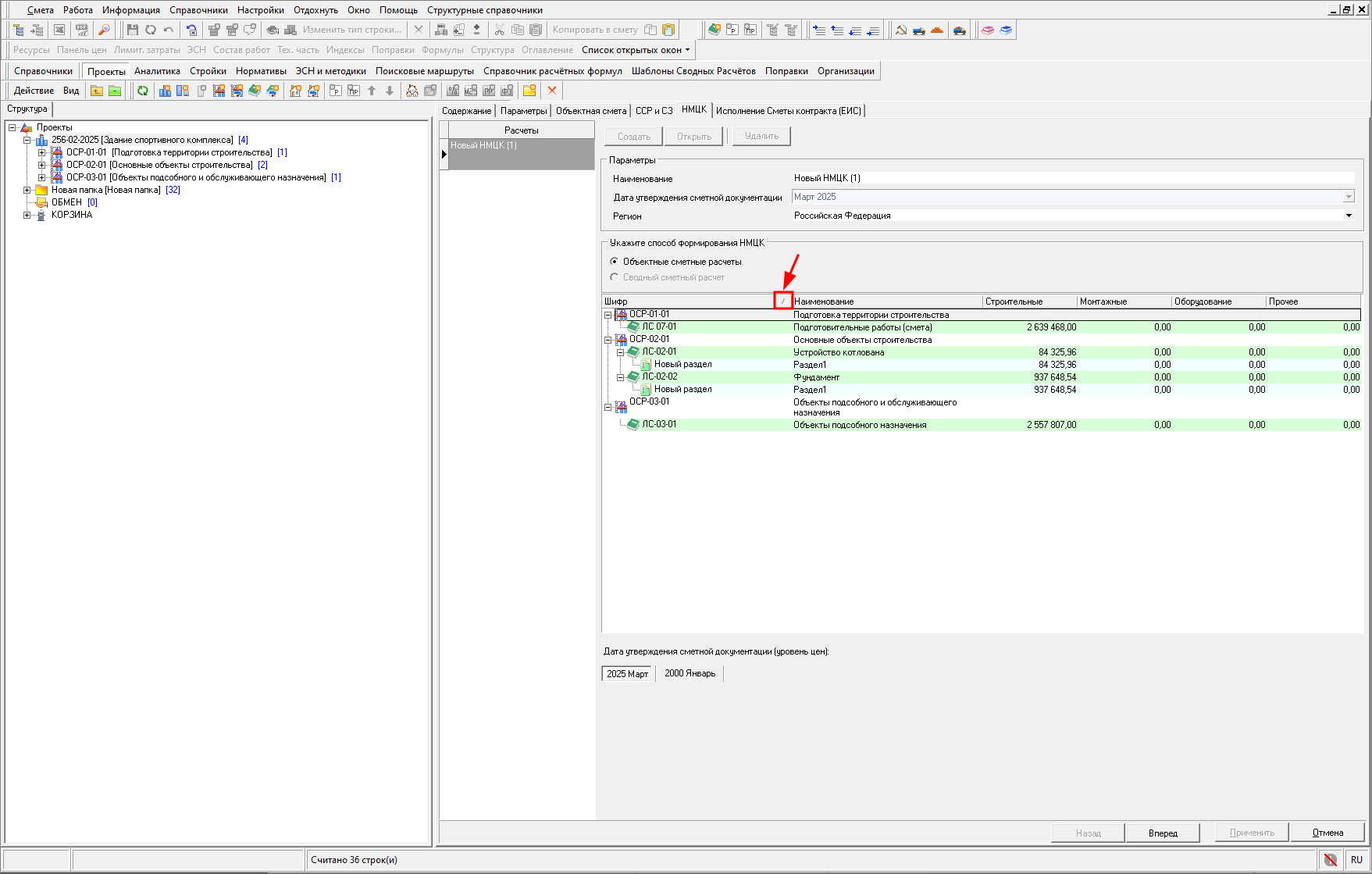Click the 'Отмена' button

pos(1327,833)
